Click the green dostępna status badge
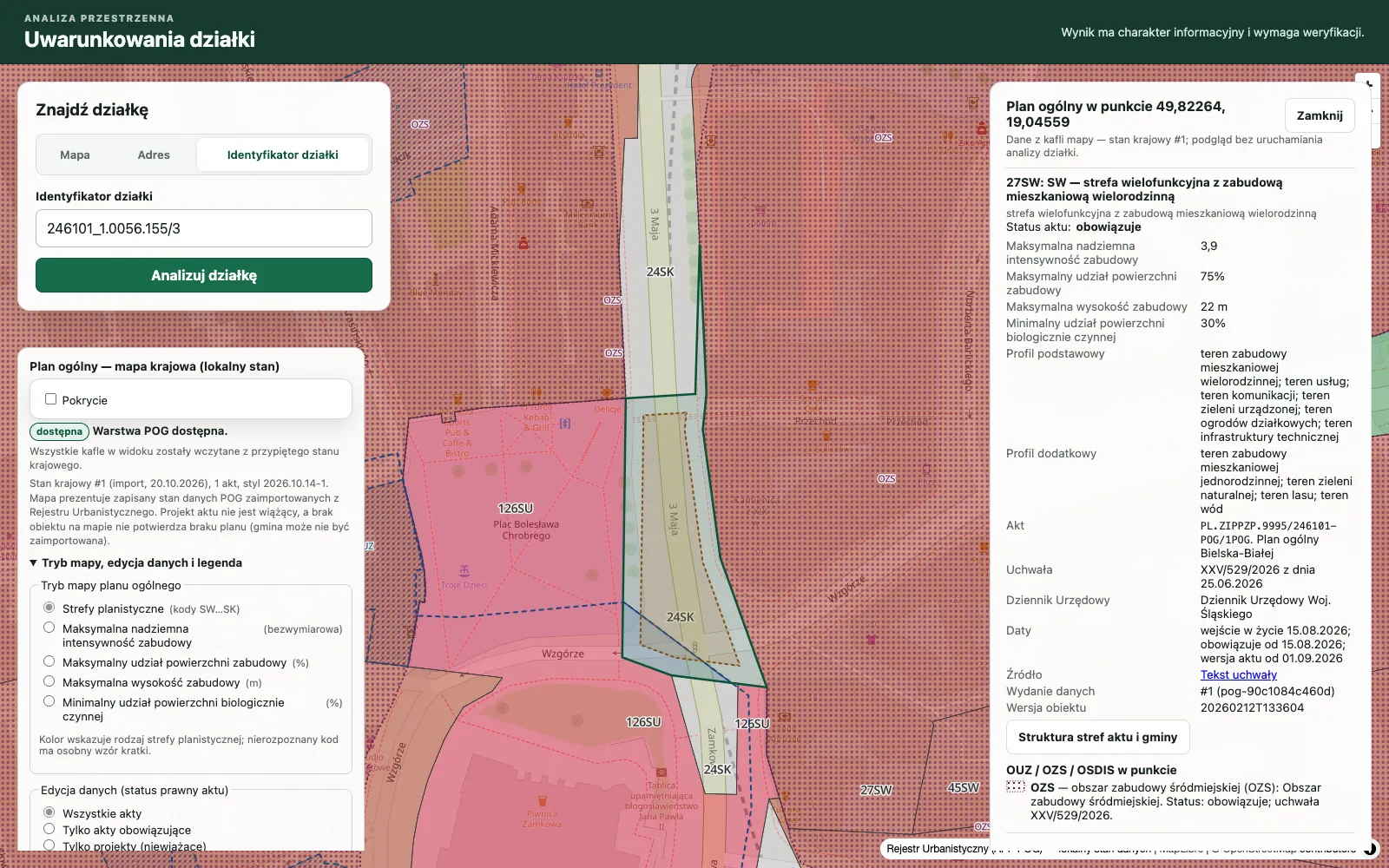Viewport: 1389px width, 868px height. tap(60, 431)
